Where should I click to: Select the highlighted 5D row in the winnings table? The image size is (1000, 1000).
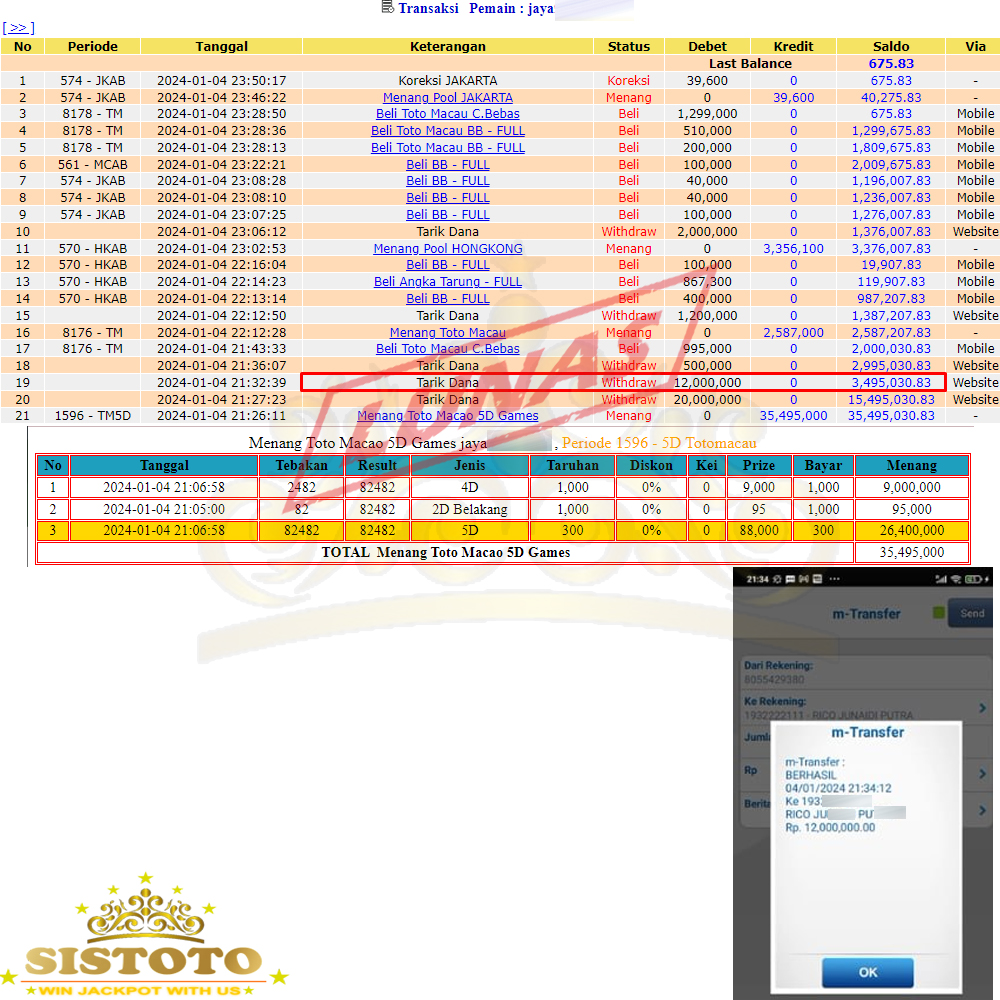[x=469, y=531]
